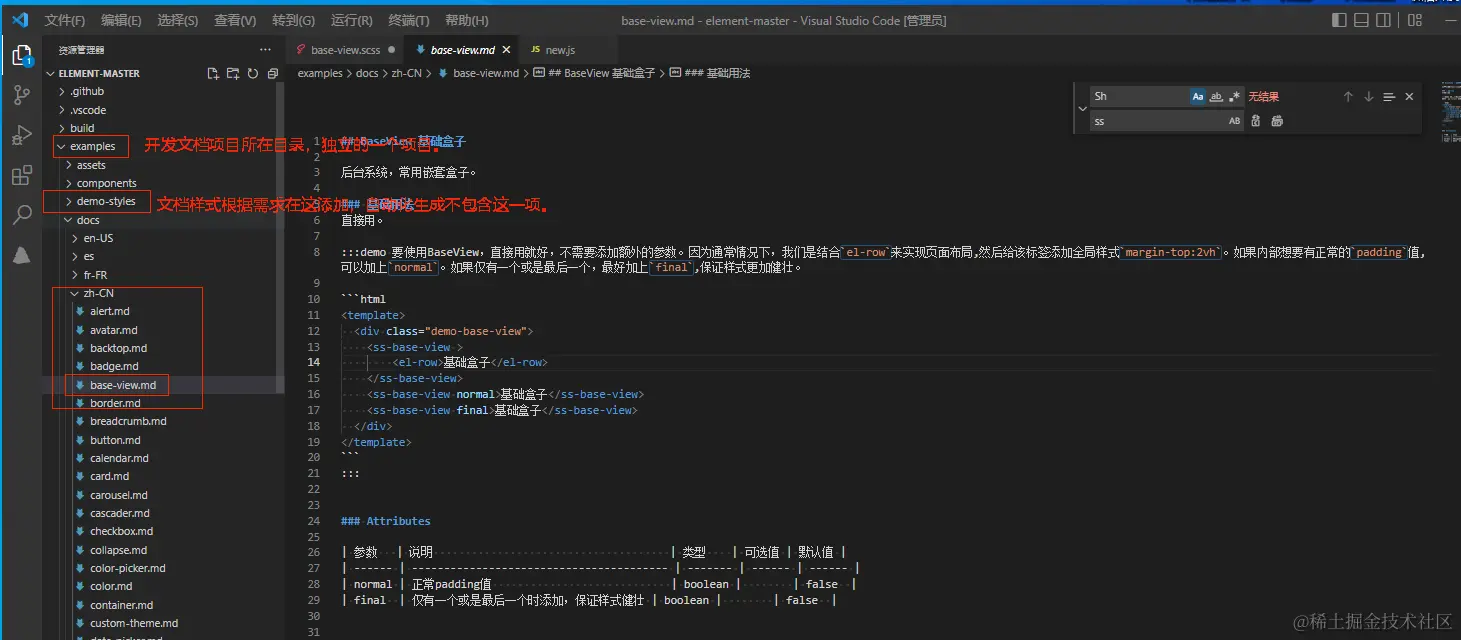
Task: Open the 查看(V) menu
Action: point(235,20)
